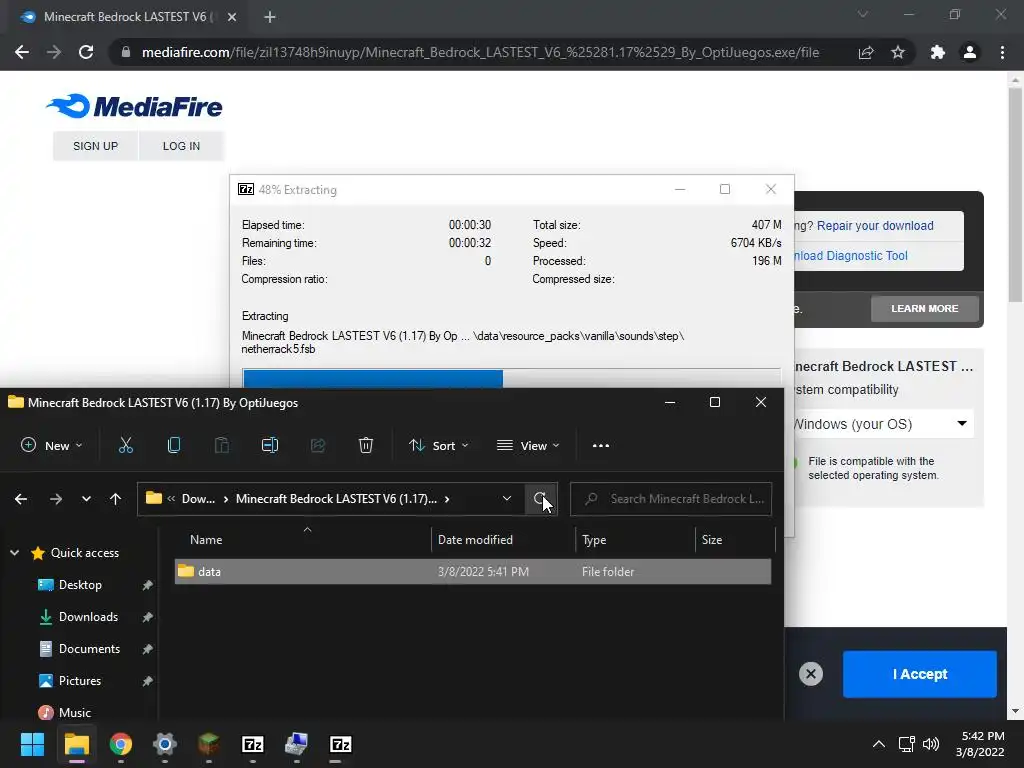Click the LOG IN button on MediaFire
This screenshot has width=1024, height=768.
point(182,146)
